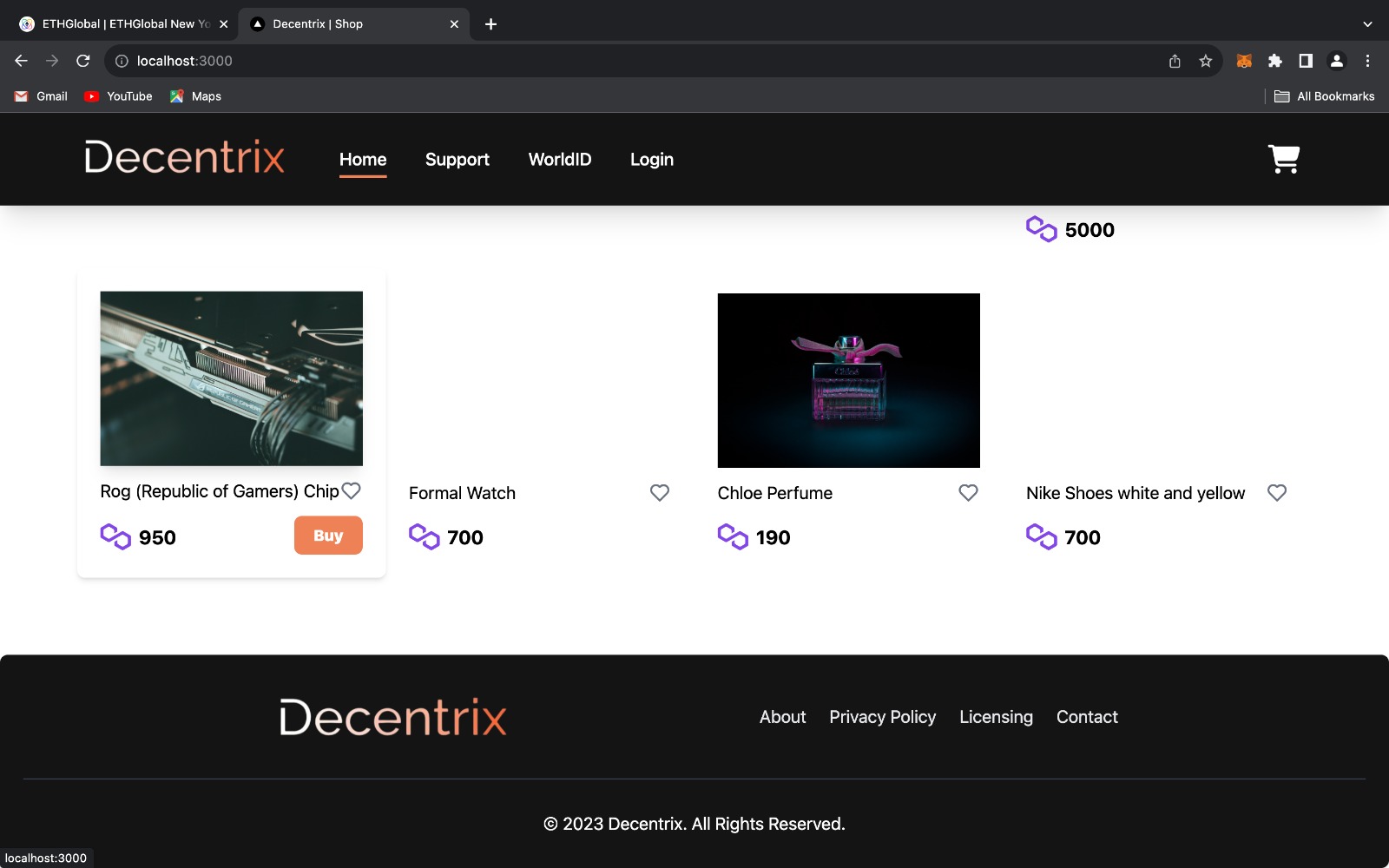Open the Contact footer link
This screenshot has width=1389, height=868.
[x=1087, y=717]
